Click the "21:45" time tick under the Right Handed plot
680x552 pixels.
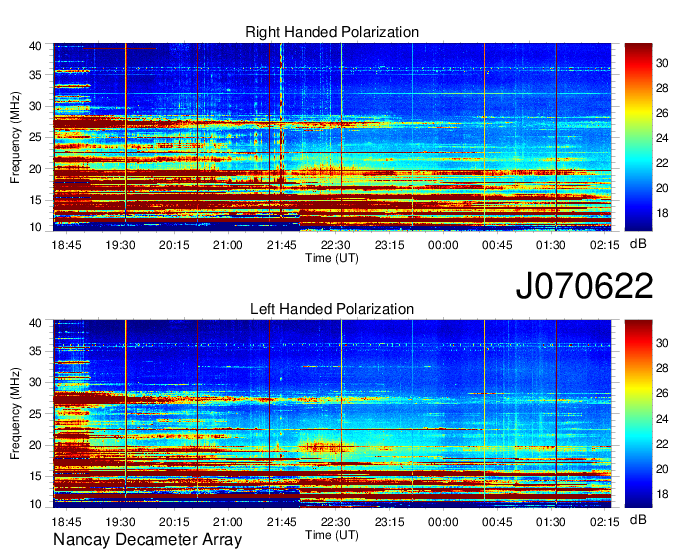[x=281, y=245]
